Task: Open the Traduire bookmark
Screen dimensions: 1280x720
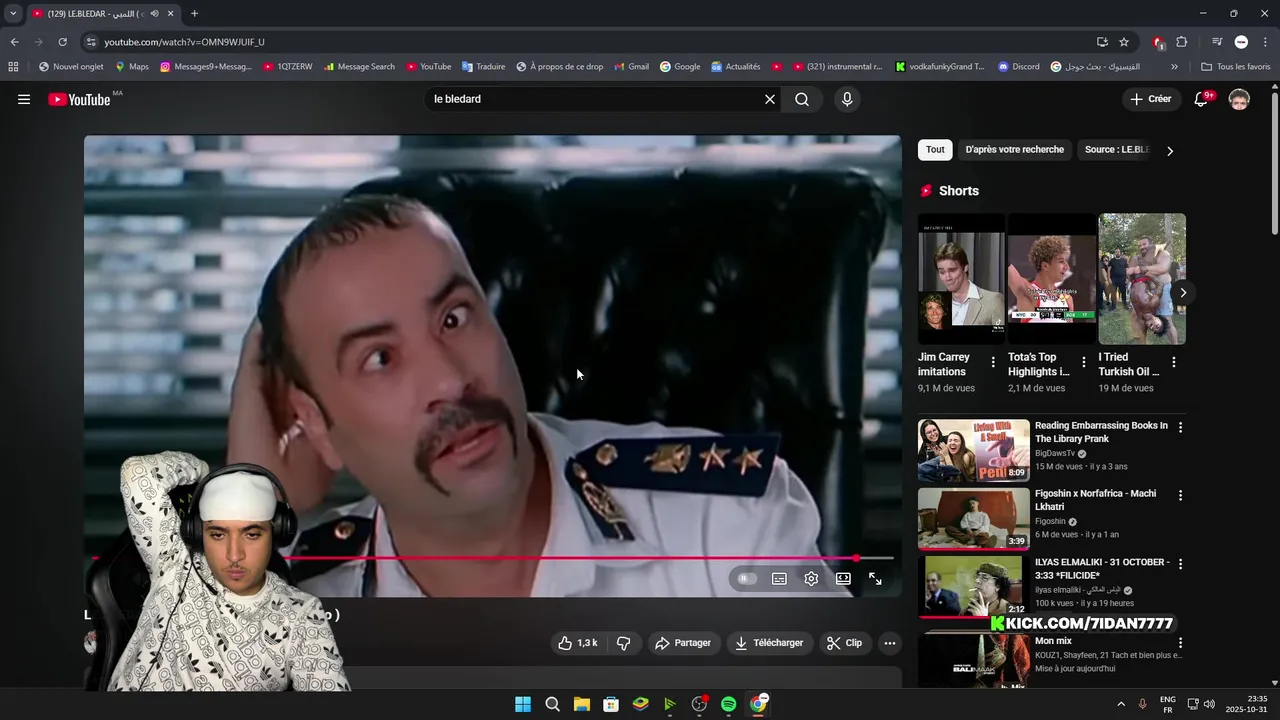Action: 483,67
